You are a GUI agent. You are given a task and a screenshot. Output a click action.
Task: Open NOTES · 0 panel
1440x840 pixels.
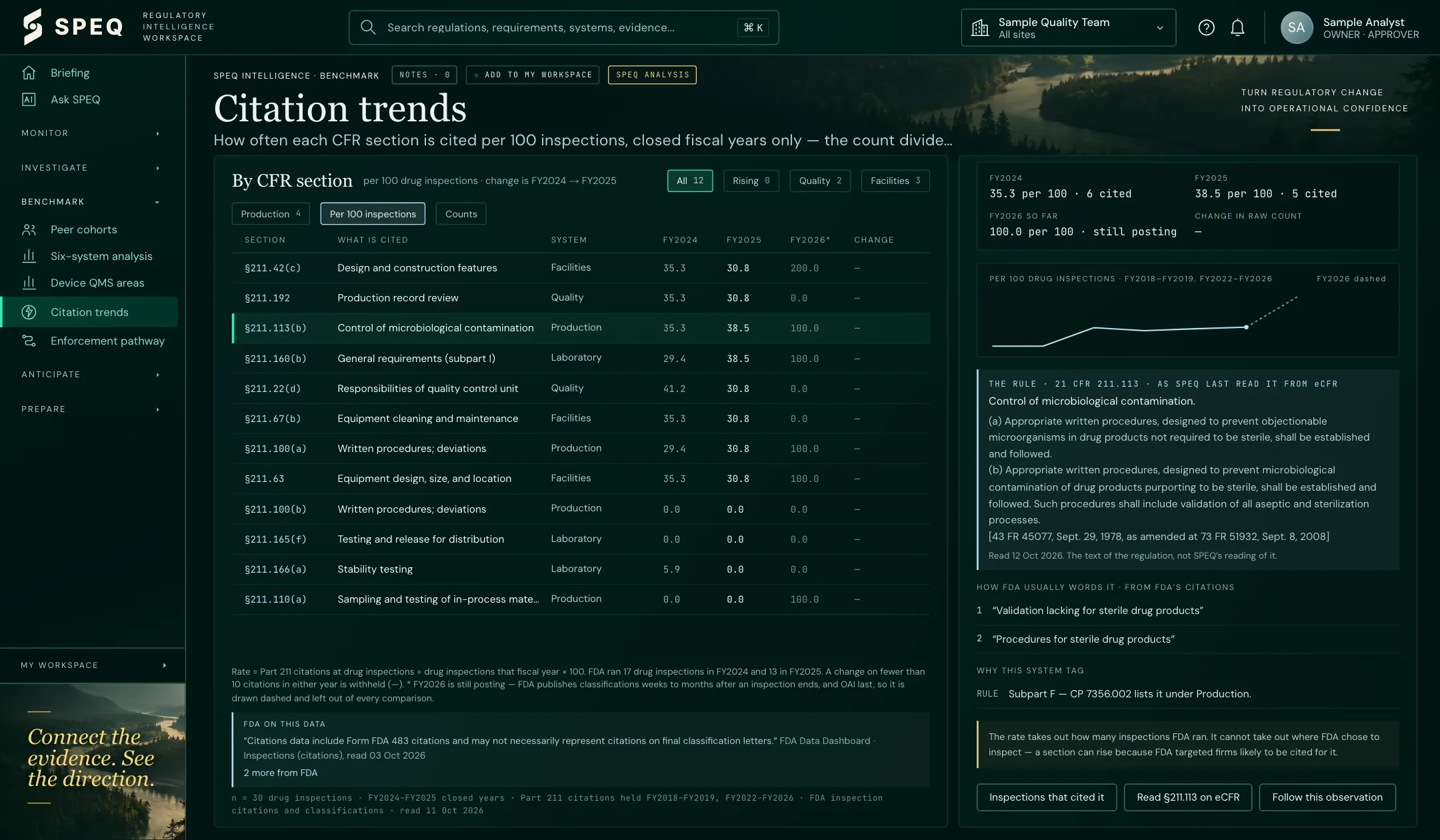coord(424,75)
